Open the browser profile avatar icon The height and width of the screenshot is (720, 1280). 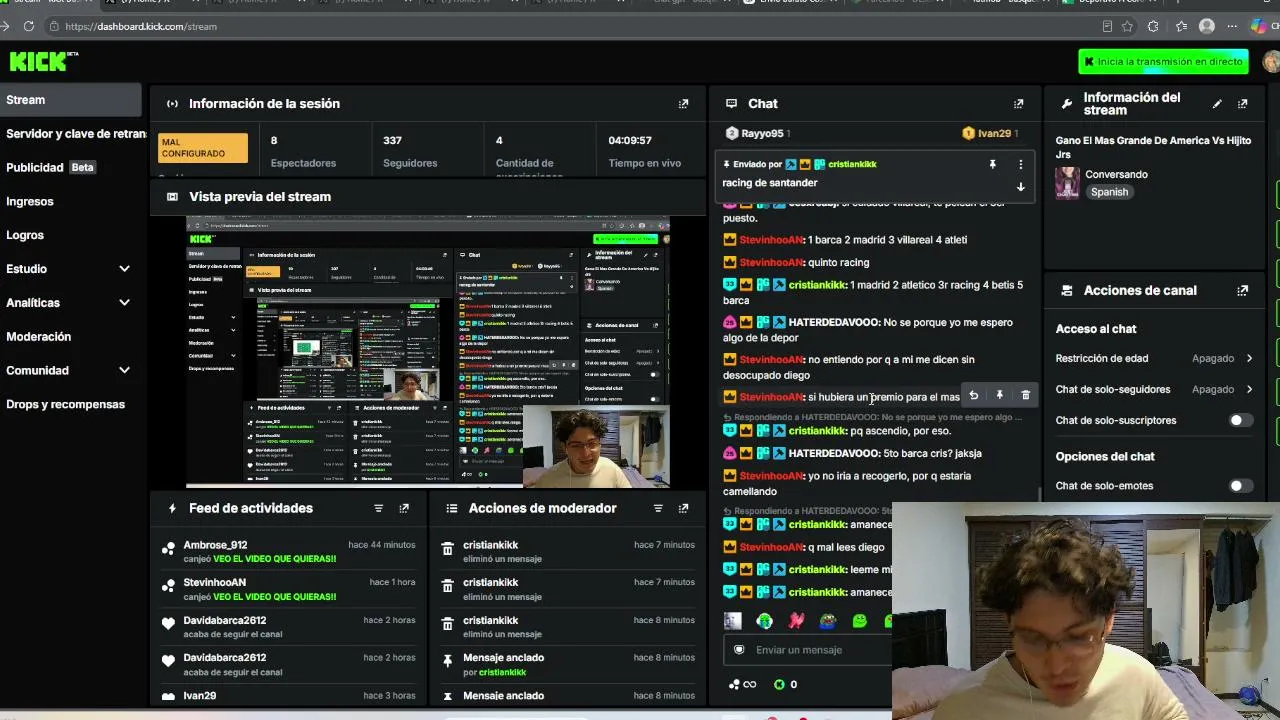1207,26
